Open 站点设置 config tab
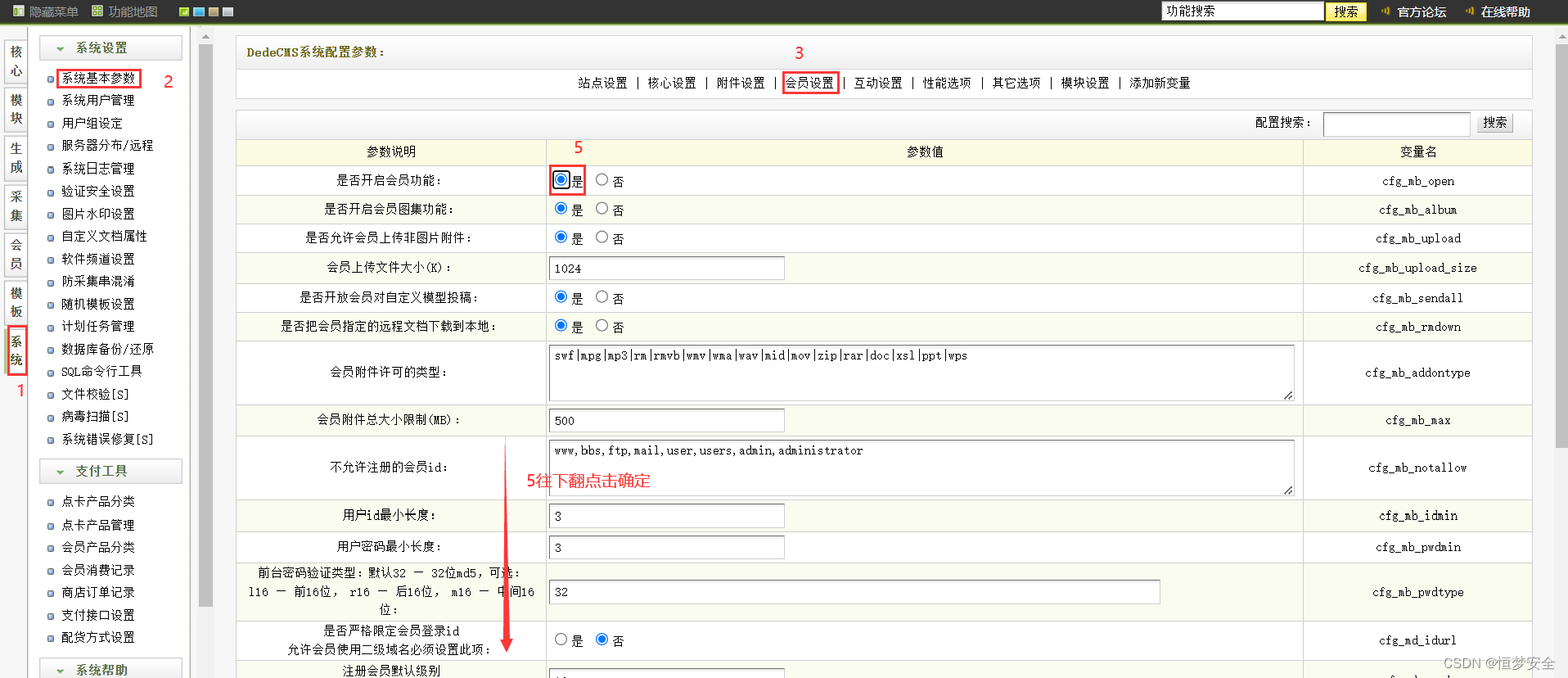The image size is (1568, 678). tap(602, 84)
